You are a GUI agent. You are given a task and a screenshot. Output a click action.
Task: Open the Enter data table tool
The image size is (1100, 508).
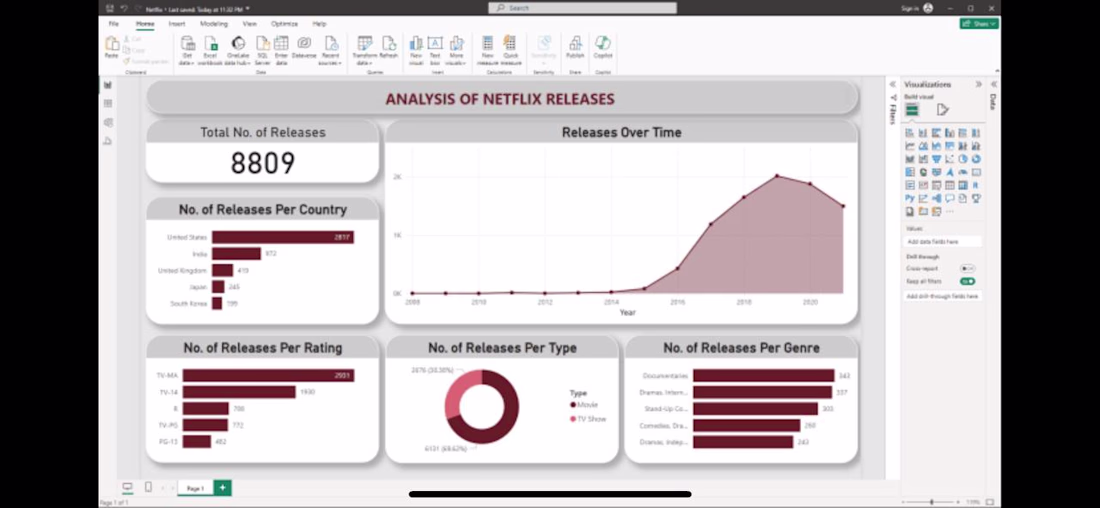281,51
